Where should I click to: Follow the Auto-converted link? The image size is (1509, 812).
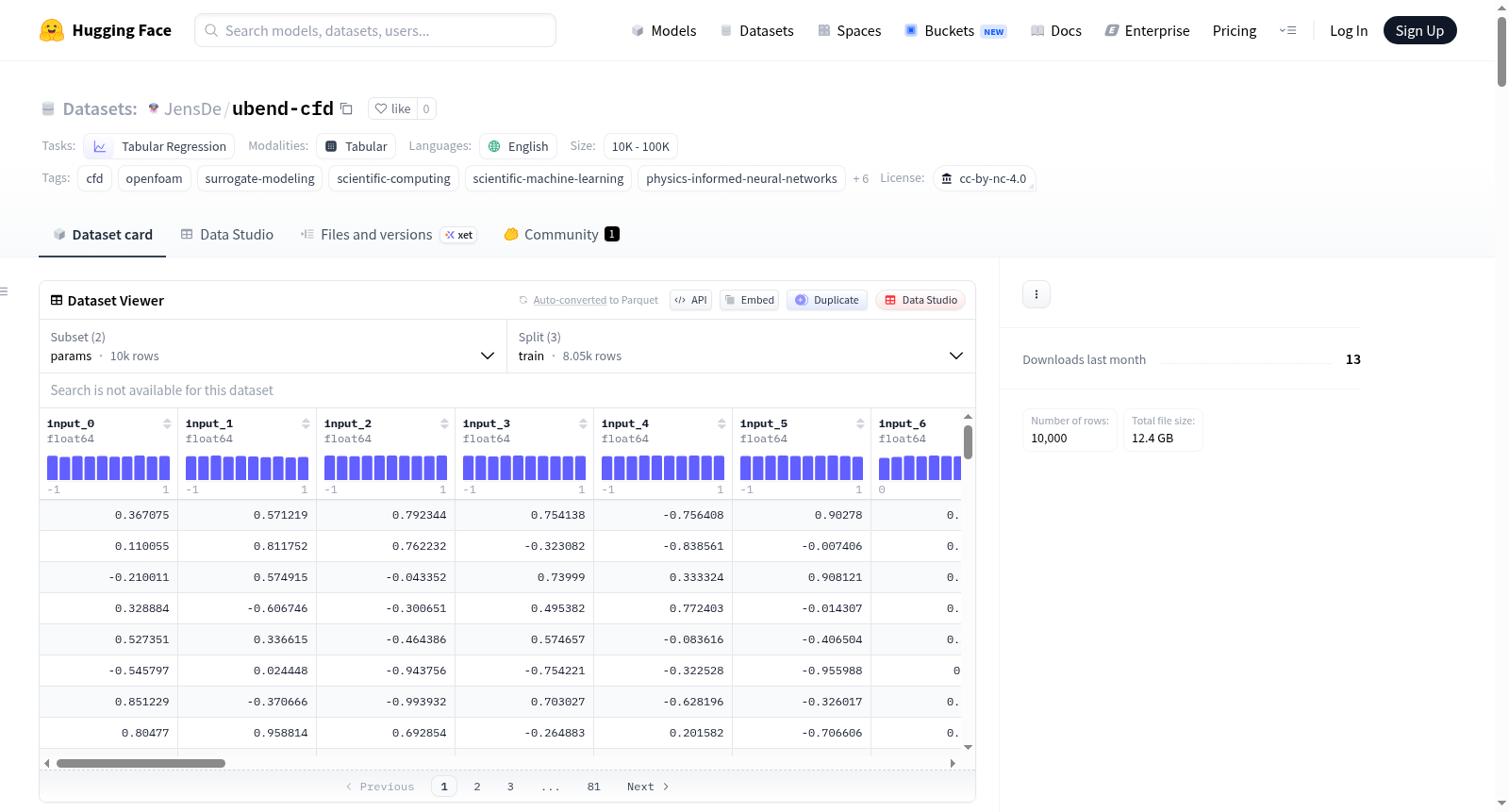click(x=570, y=300)
